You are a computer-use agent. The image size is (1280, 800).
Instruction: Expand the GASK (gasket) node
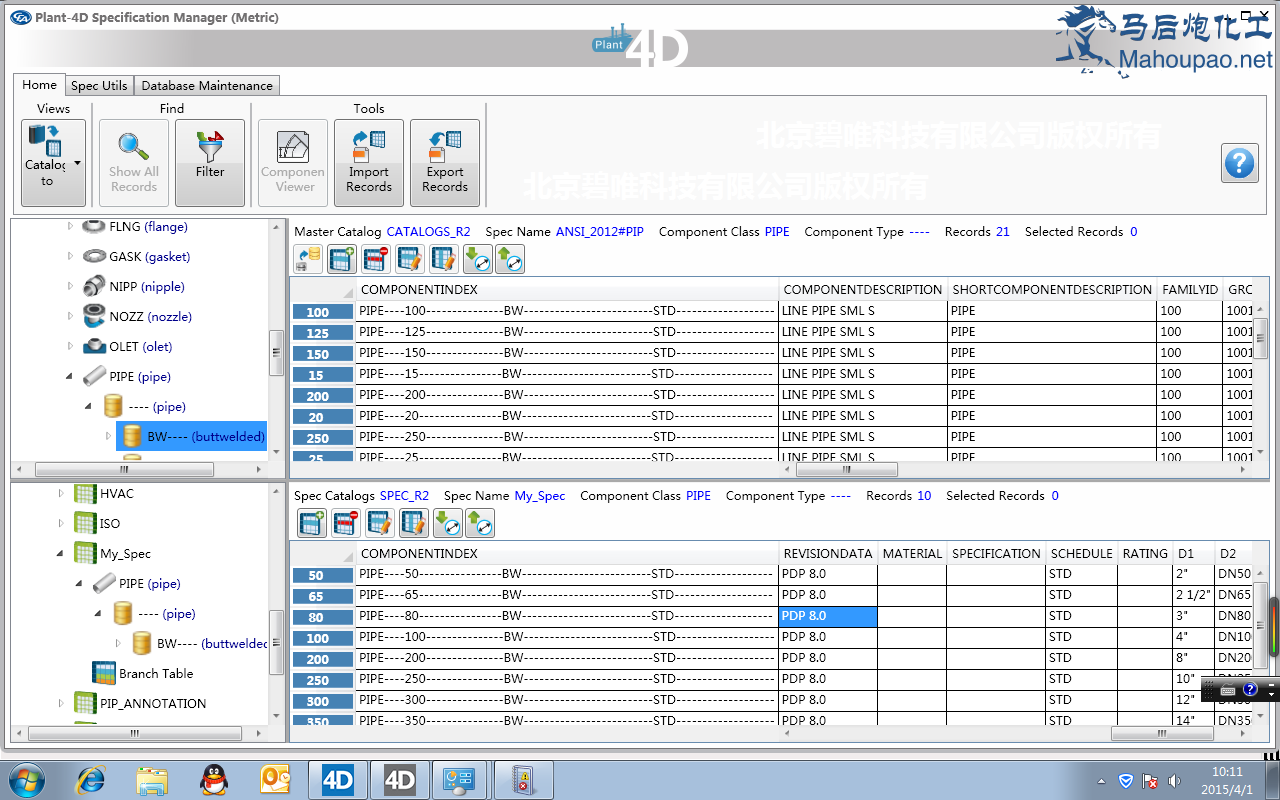[x=70, y=257]
